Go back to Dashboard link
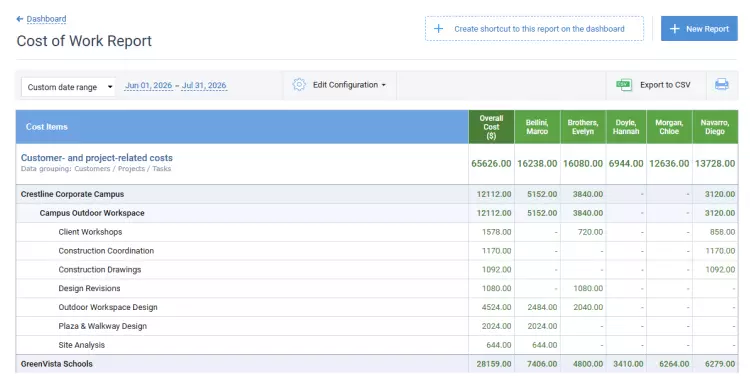750x380 pixels. [x=46, y=19]
